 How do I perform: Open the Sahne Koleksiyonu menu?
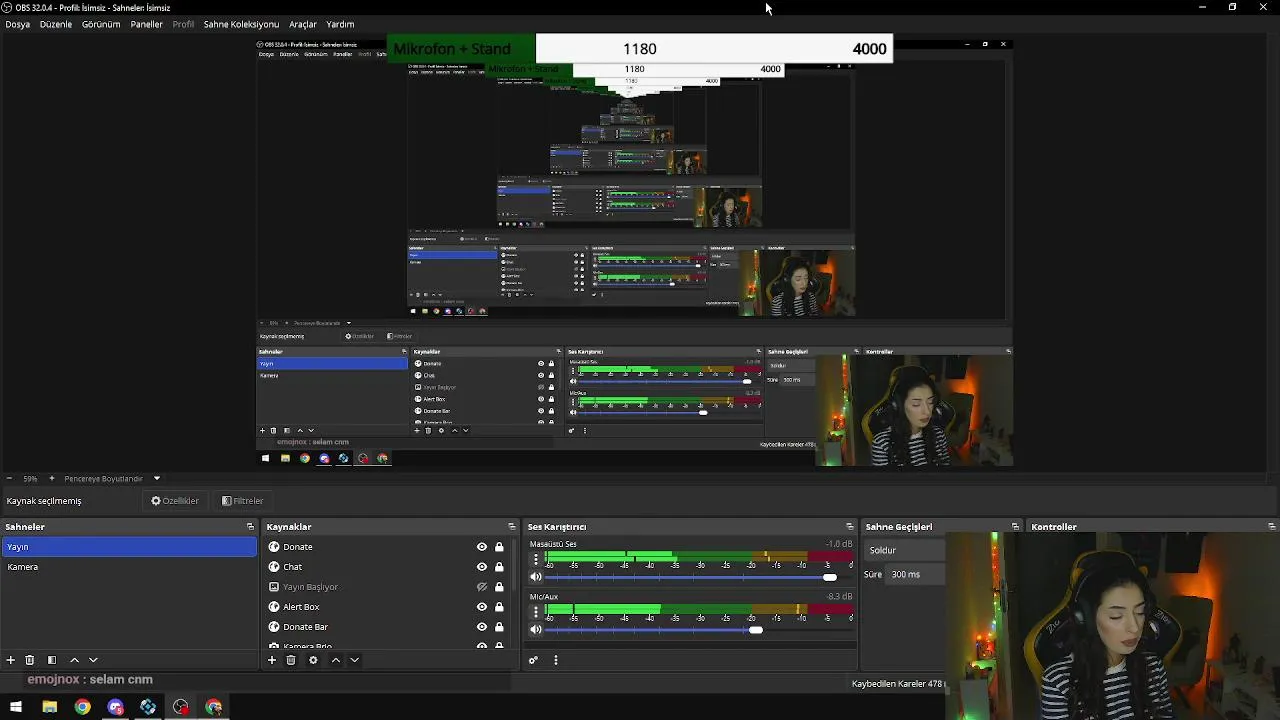241,24
